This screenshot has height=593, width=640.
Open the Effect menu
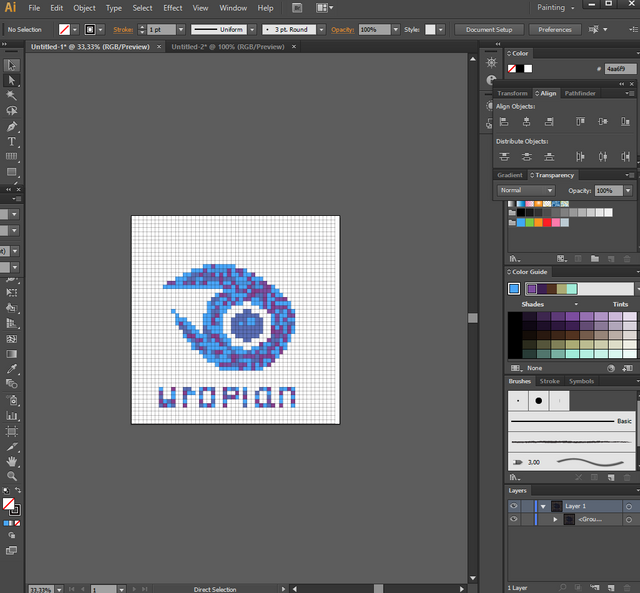(173, 8)
